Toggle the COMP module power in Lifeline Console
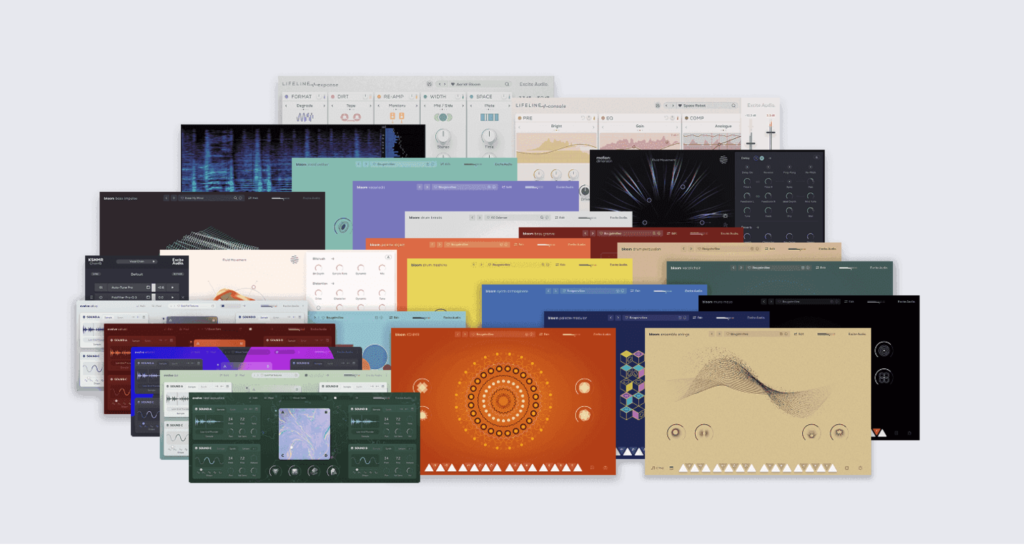The image size is (1024, 549). point(686,118)
